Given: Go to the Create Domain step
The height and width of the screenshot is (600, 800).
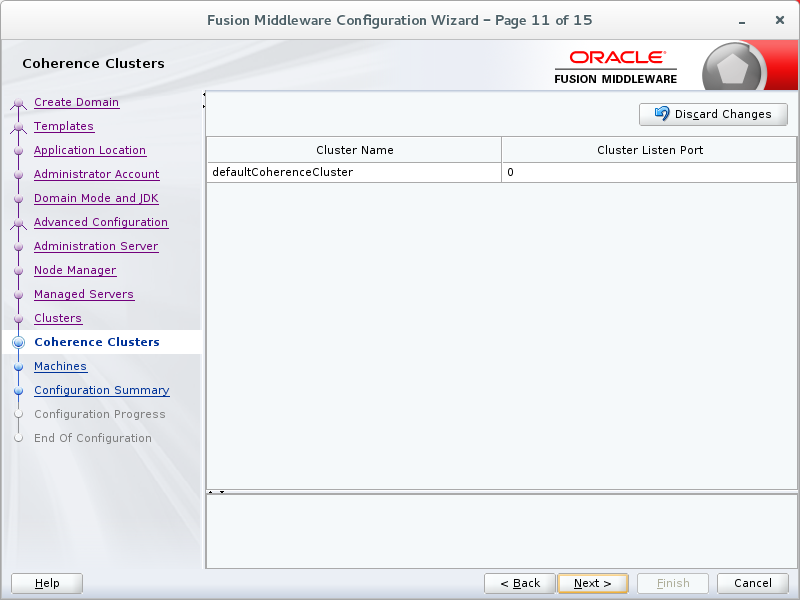Looking at the screenshot, I should (77, 102).
